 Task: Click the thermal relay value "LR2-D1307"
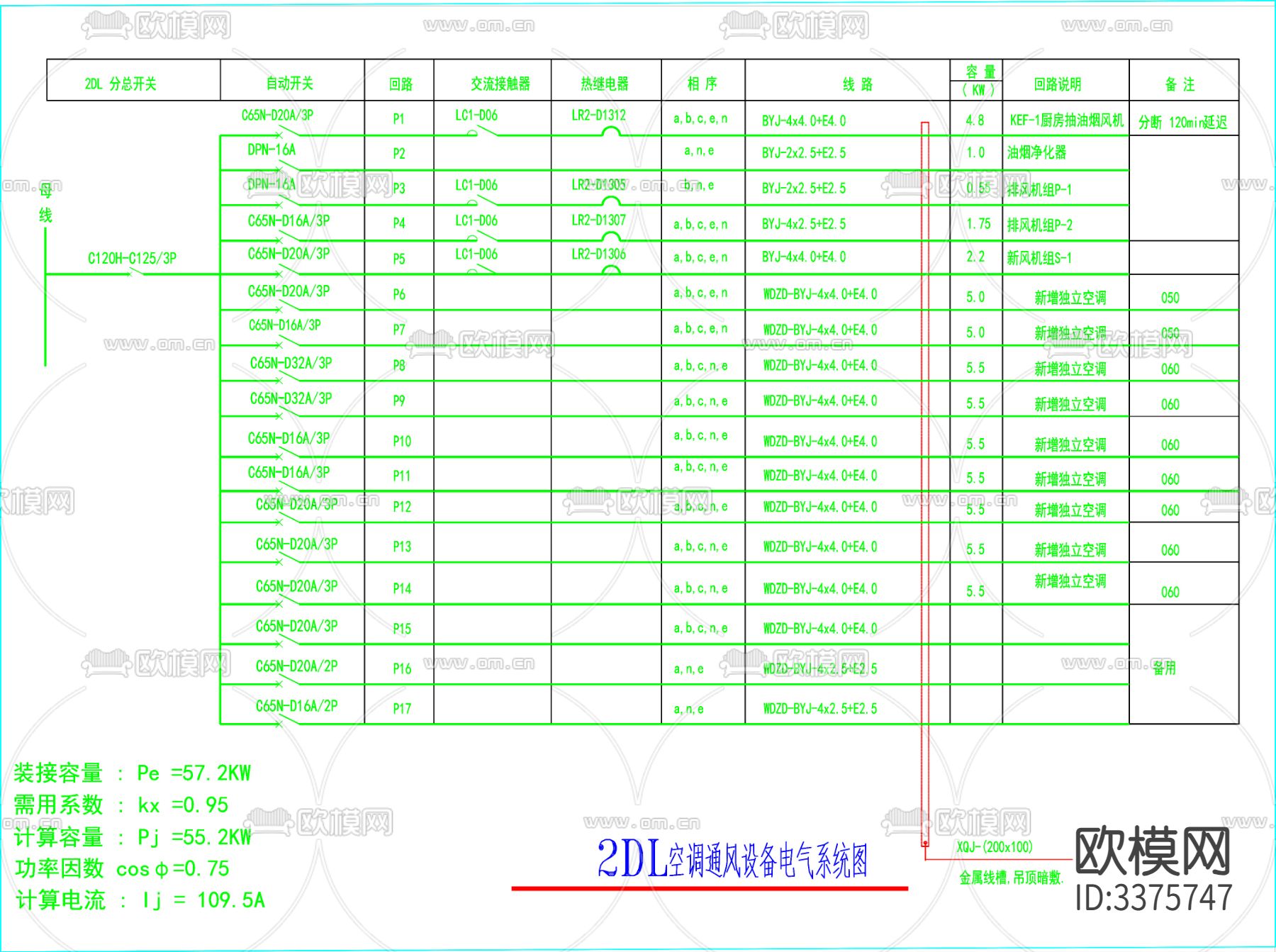599,220
